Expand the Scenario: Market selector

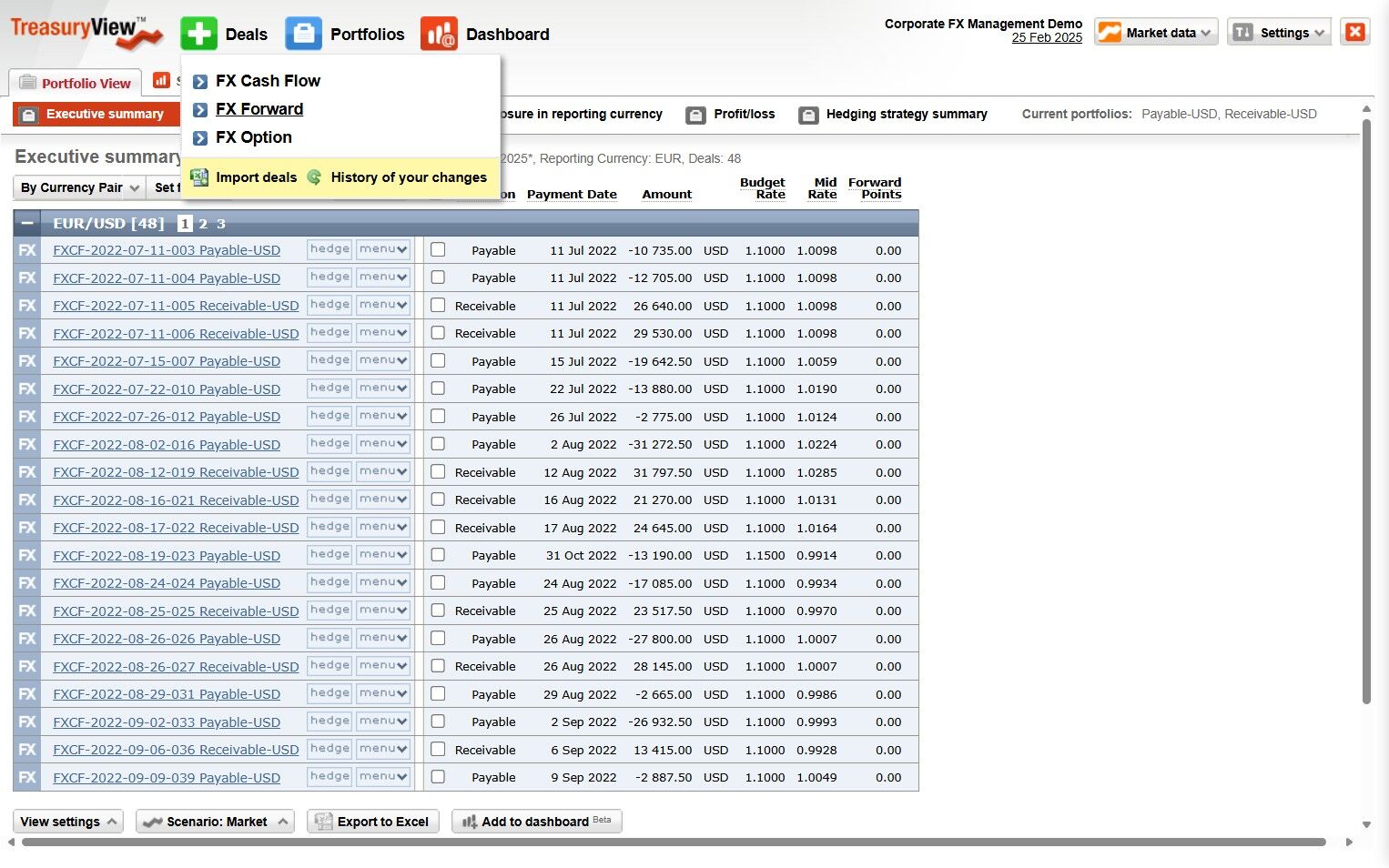pos(216,822)
